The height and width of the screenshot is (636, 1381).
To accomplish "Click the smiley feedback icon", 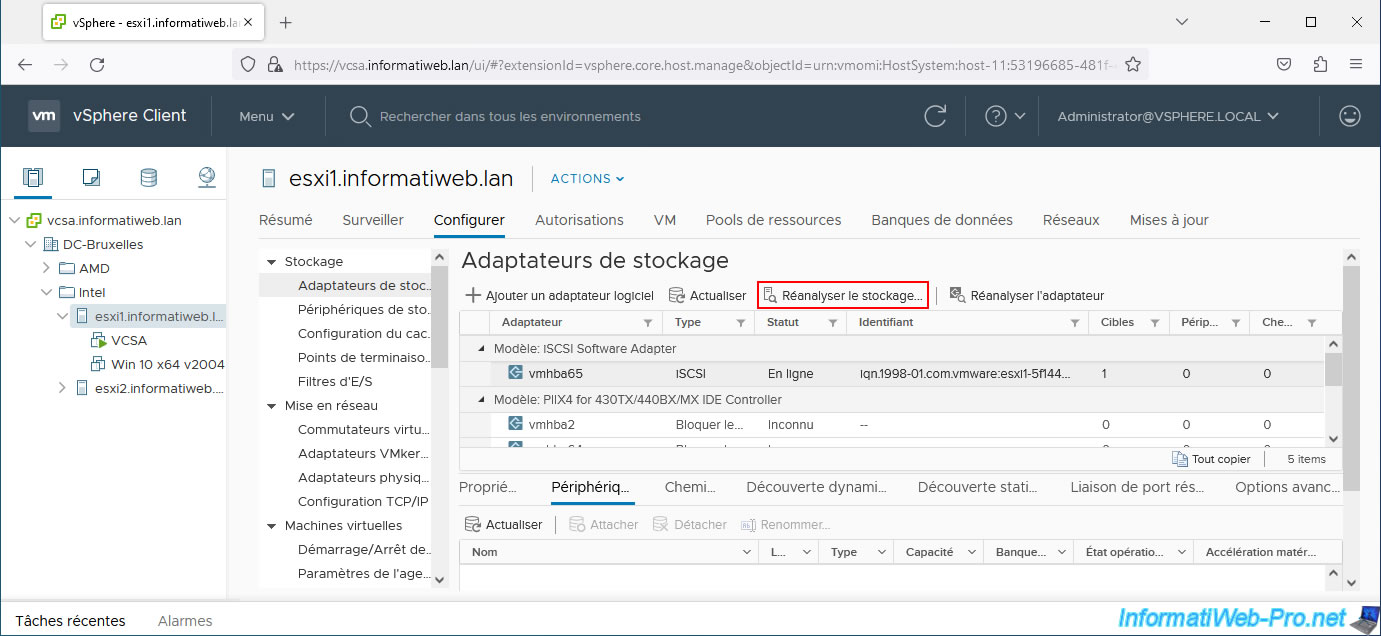I will (x=1350, y=116).
